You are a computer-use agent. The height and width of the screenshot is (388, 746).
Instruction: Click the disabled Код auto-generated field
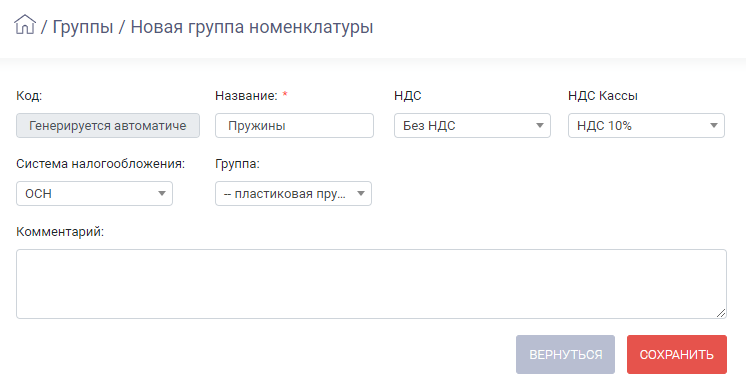108,126
